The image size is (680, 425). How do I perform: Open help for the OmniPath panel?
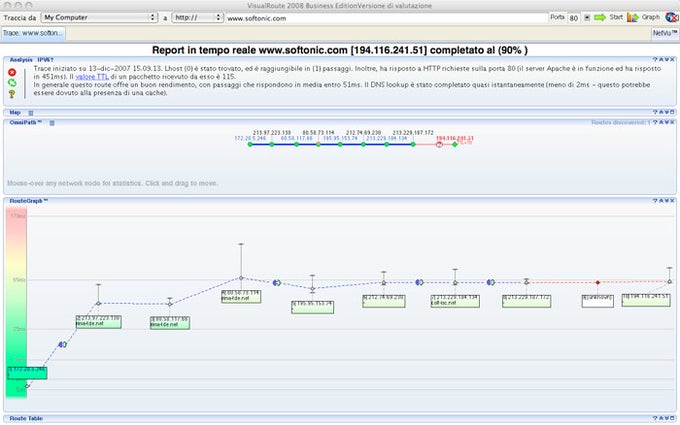click(655, 123)
